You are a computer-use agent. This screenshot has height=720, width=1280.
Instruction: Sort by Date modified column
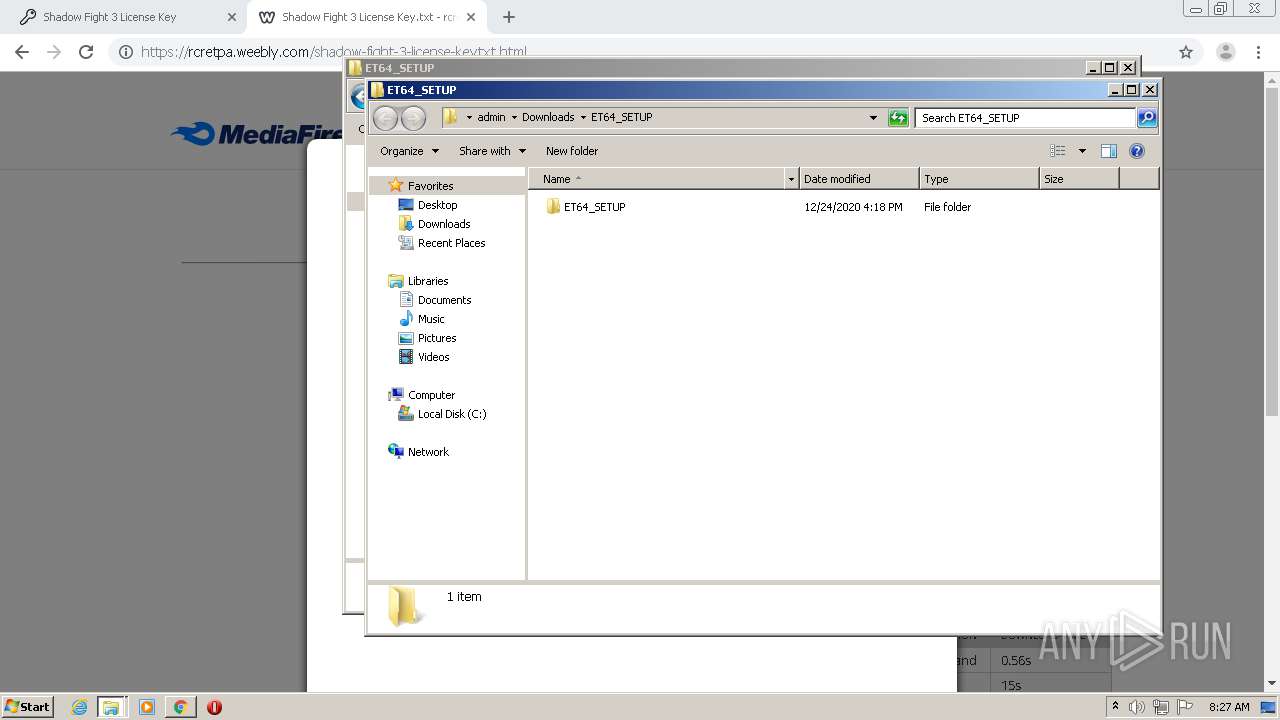pos(859,179)
